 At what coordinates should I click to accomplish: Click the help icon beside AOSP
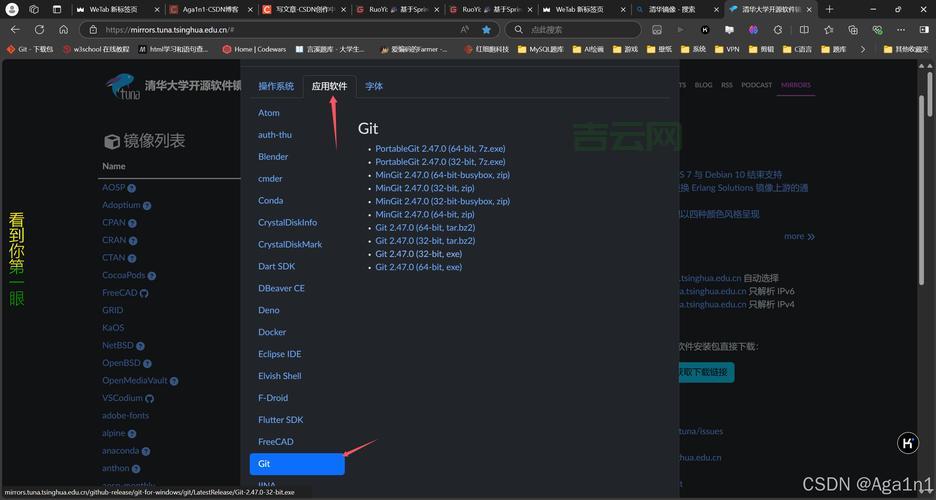coord(132,188)
